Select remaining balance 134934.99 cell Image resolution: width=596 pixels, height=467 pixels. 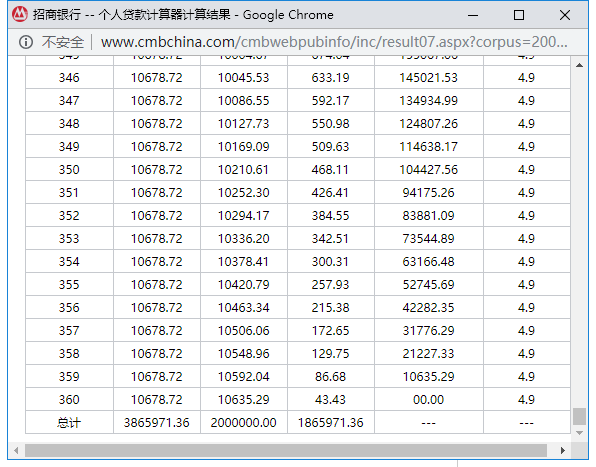pos(428,101)
